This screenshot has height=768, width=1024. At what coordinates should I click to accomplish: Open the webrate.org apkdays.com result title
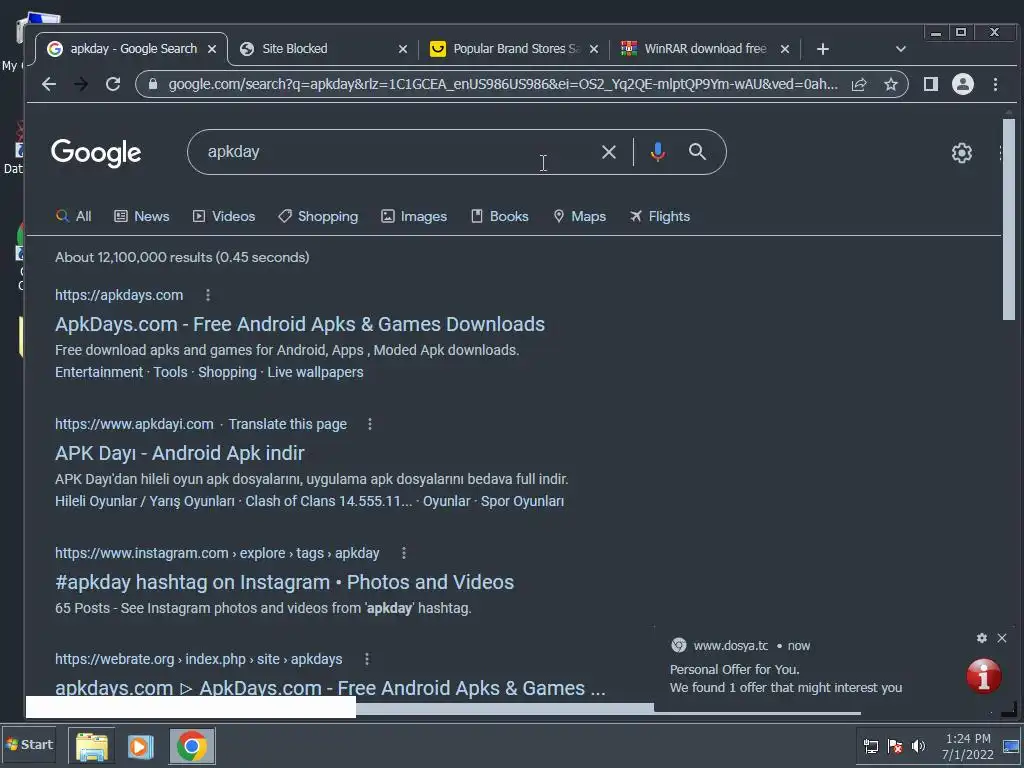point(330,688)
